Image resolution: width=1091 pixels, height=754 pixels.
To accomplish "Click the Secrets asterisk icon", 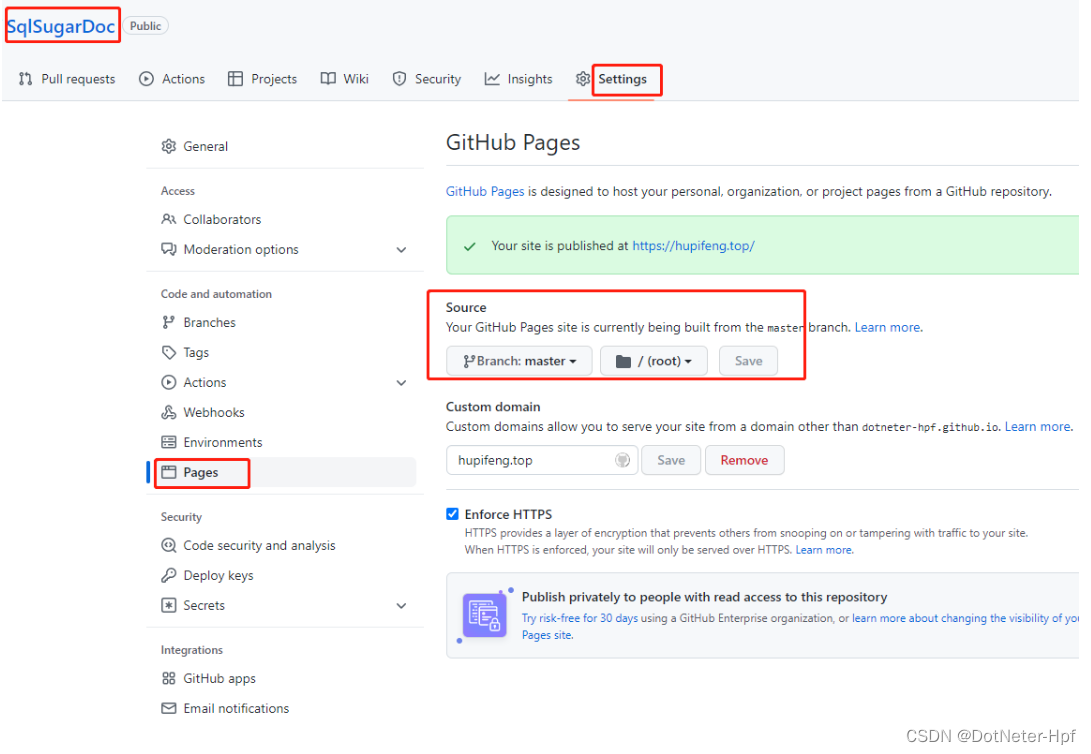I will pyautogui.click(x=168, y=604).
